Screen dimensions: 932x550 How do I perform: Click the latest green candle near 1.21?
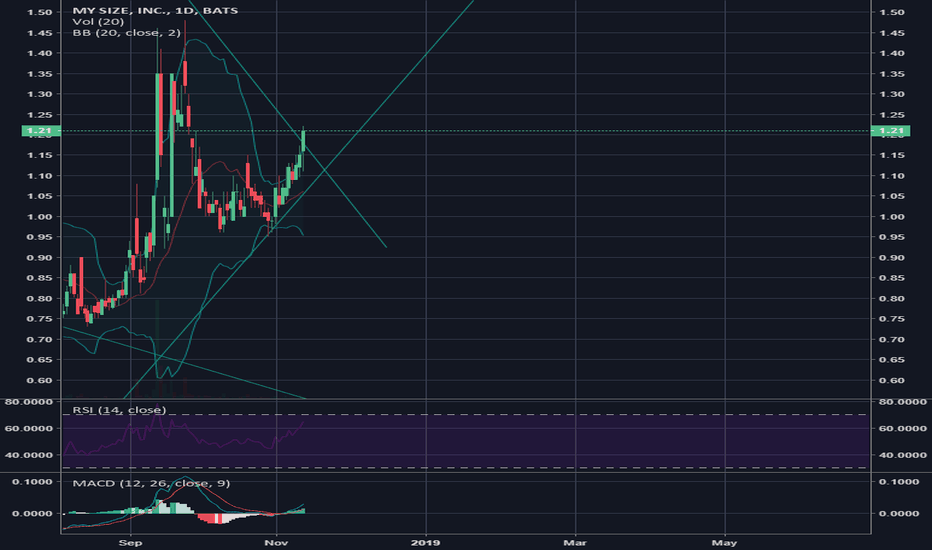click(x=303, y=141)
